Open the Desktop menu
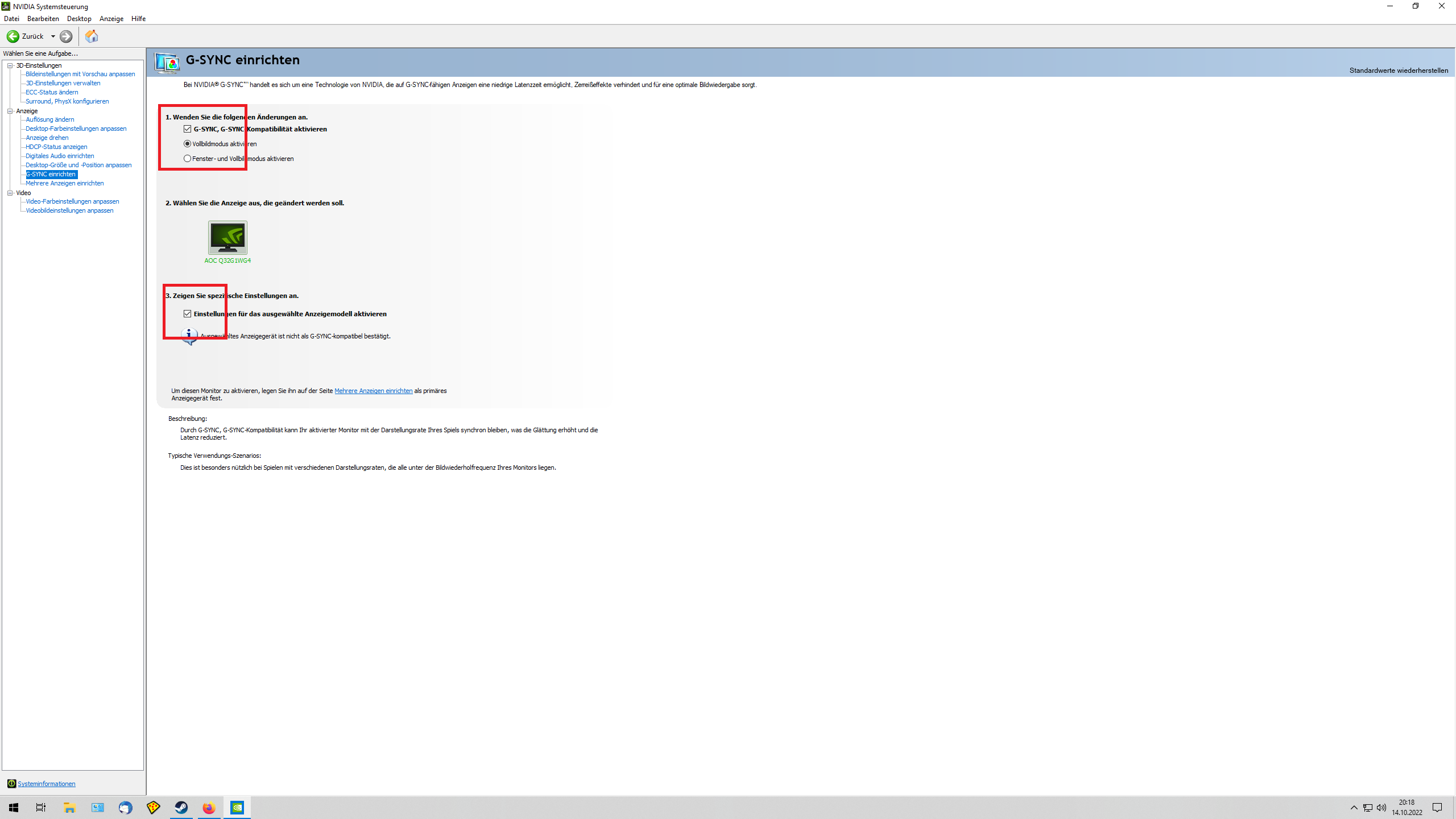This screenshot has width=1456, height=819. point(79,19)
